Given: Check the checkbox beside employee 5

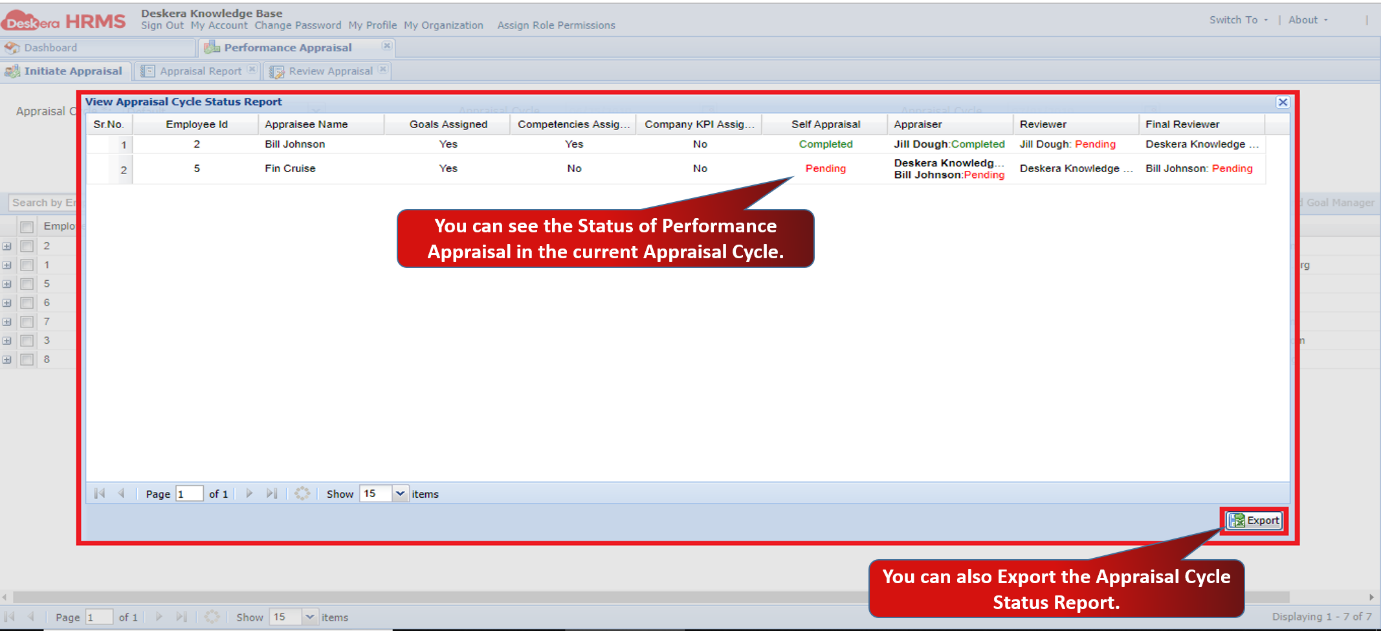Looking at the screenshot, I should click(x=27, y=283).
